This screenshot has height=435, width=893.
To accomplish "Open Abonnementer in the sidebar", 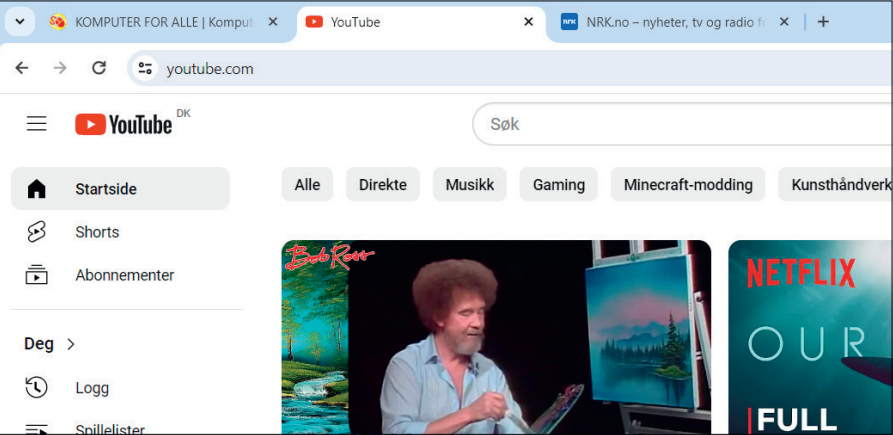I will tap(120, 276).
